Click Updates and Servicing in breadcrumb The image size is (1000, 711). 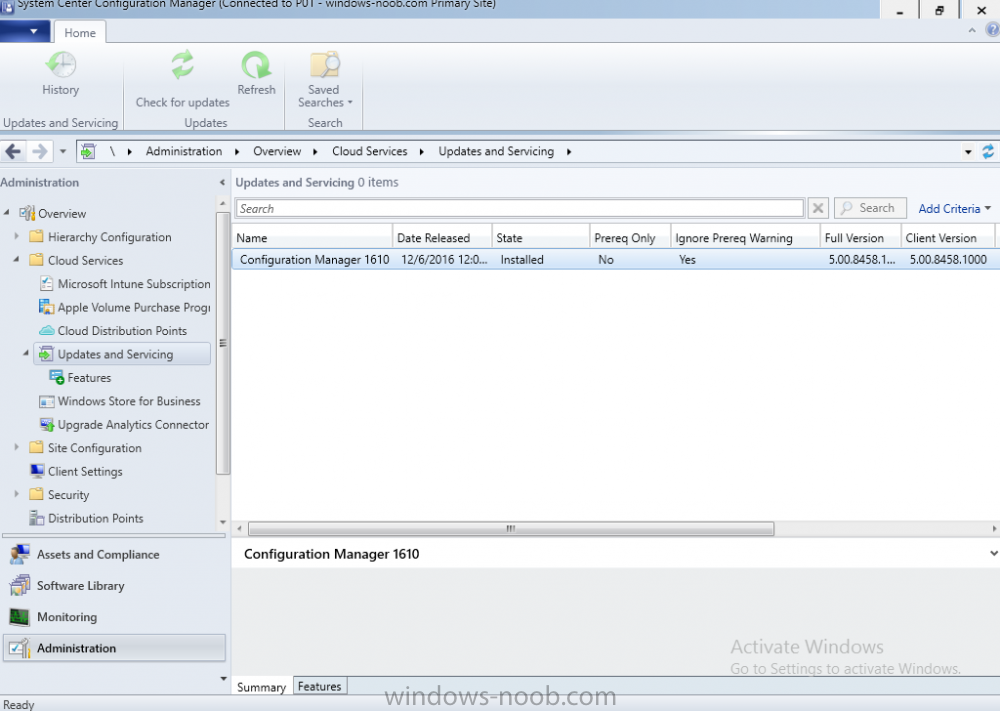tap(496, 151)
